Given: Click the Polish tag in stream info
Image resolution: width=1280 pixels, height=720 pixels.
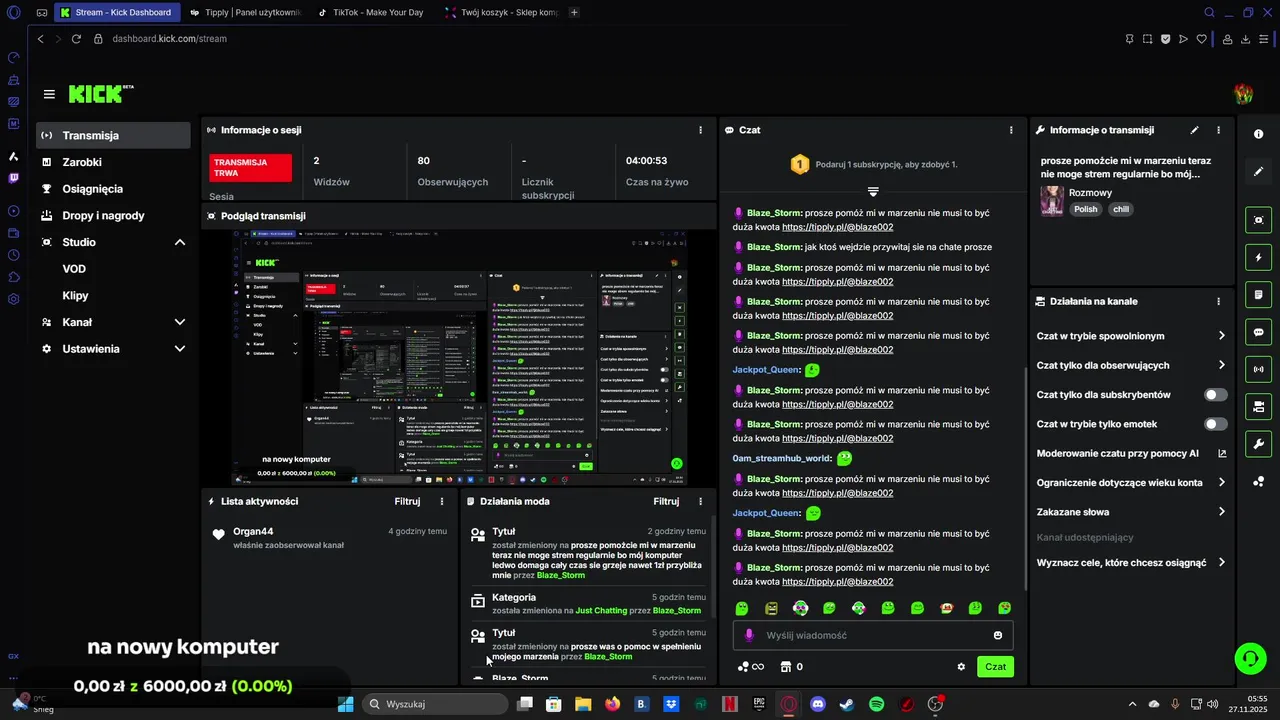Looking at the screenshot, I should point(1085,209).
